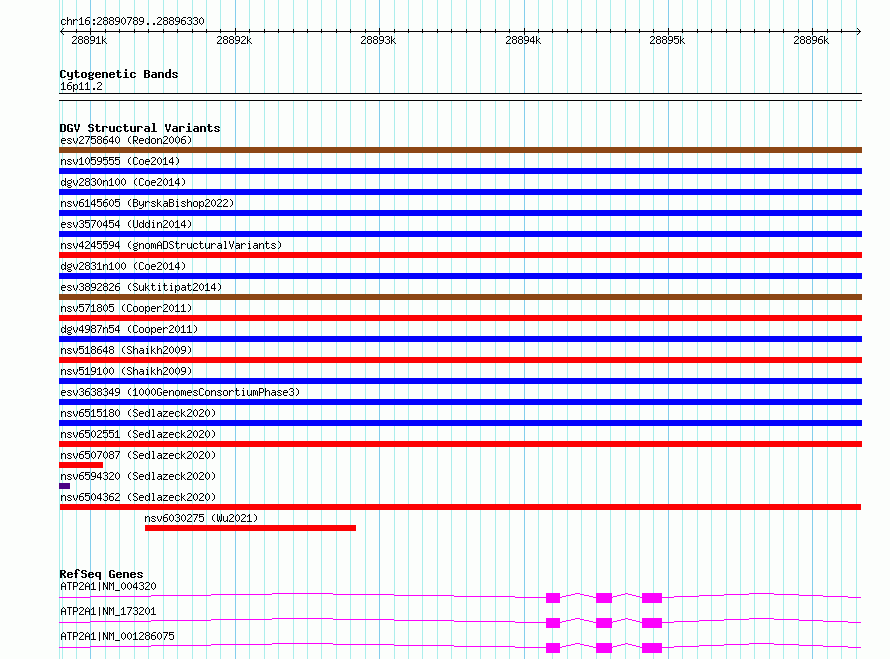Screen dimensions: 890x659
Task: Open gene label ATP2A1|NM_001286075
Action: (x=117, y=636)
